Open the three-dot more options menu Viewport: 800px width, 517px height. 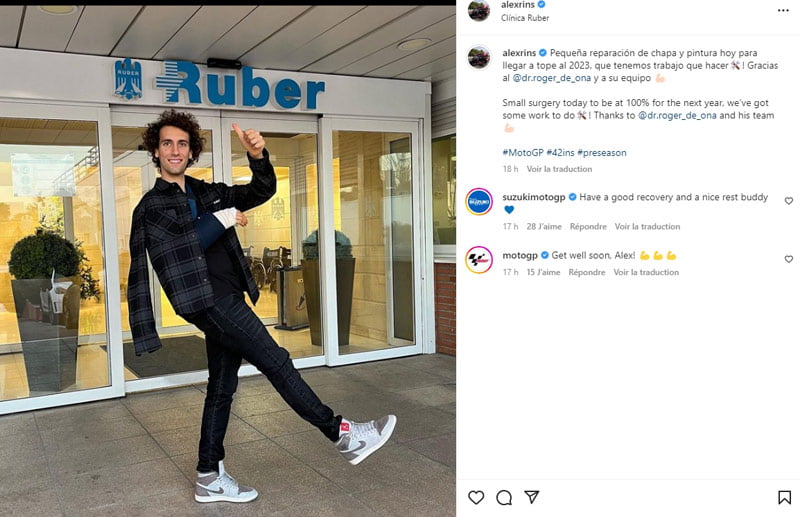pos(783,11)
